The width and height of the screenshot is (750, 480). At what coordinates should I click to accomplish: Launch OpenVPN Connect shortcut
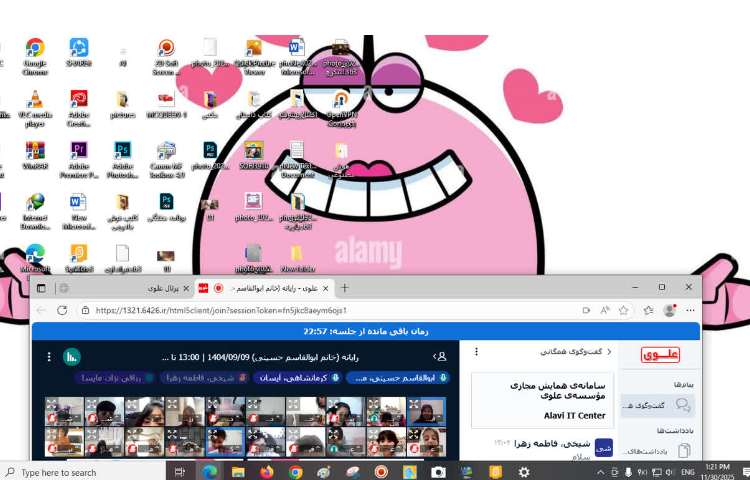point(341,102)
